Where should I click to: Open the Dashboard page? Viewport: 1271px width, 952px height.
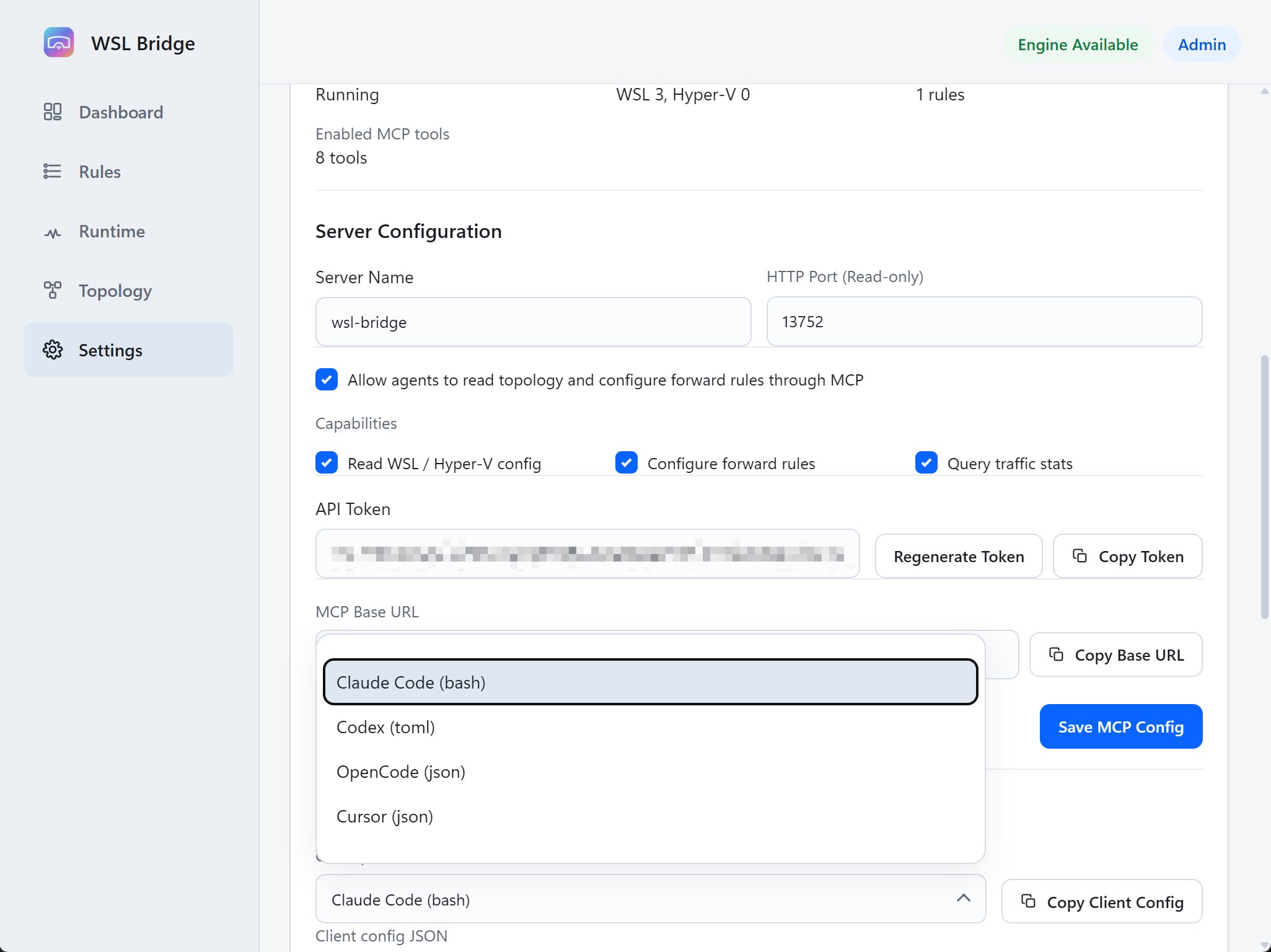129,112
